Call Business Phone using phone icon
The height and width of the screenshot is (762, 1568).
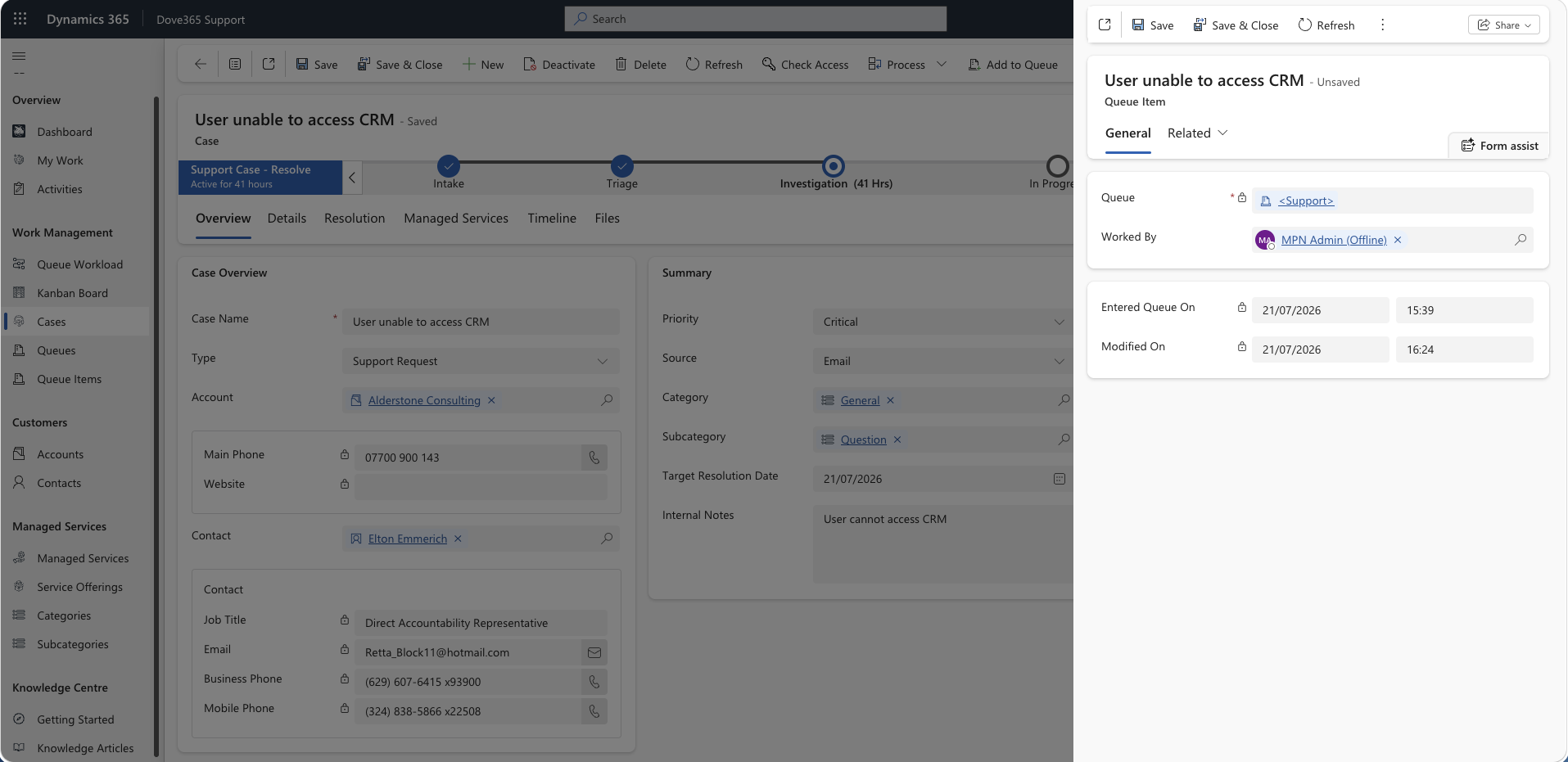(x=594, y=682)
